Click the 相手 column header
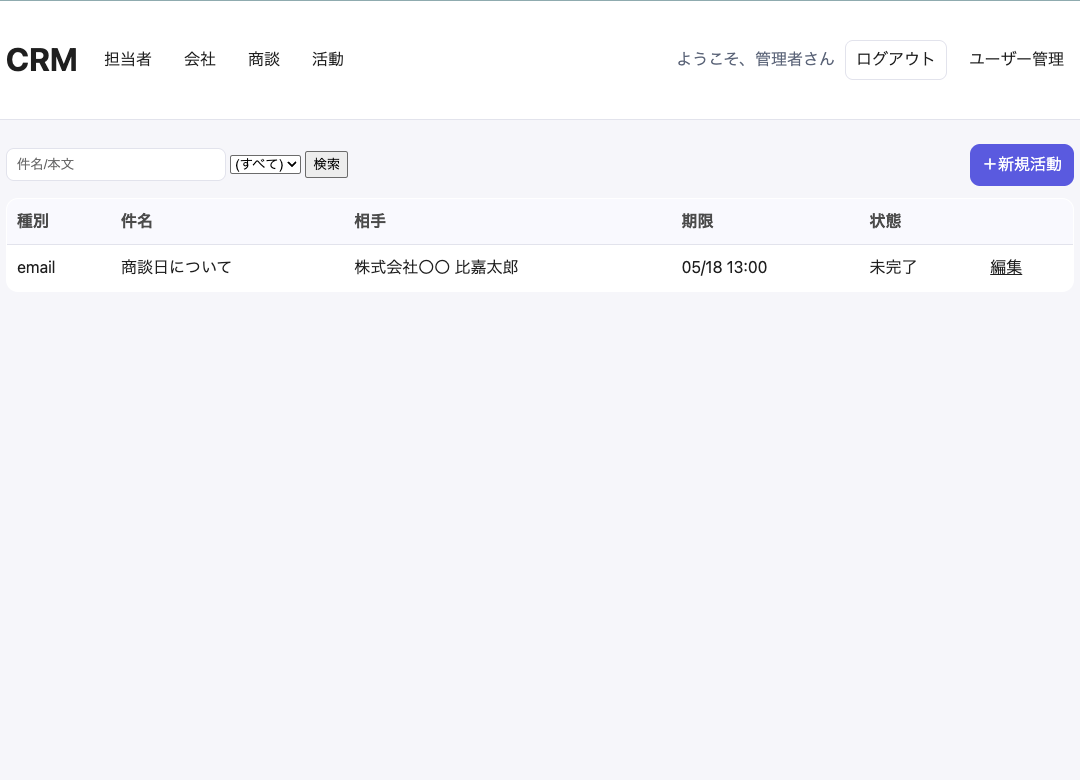Screen dimensions: 1080x780 370,221
